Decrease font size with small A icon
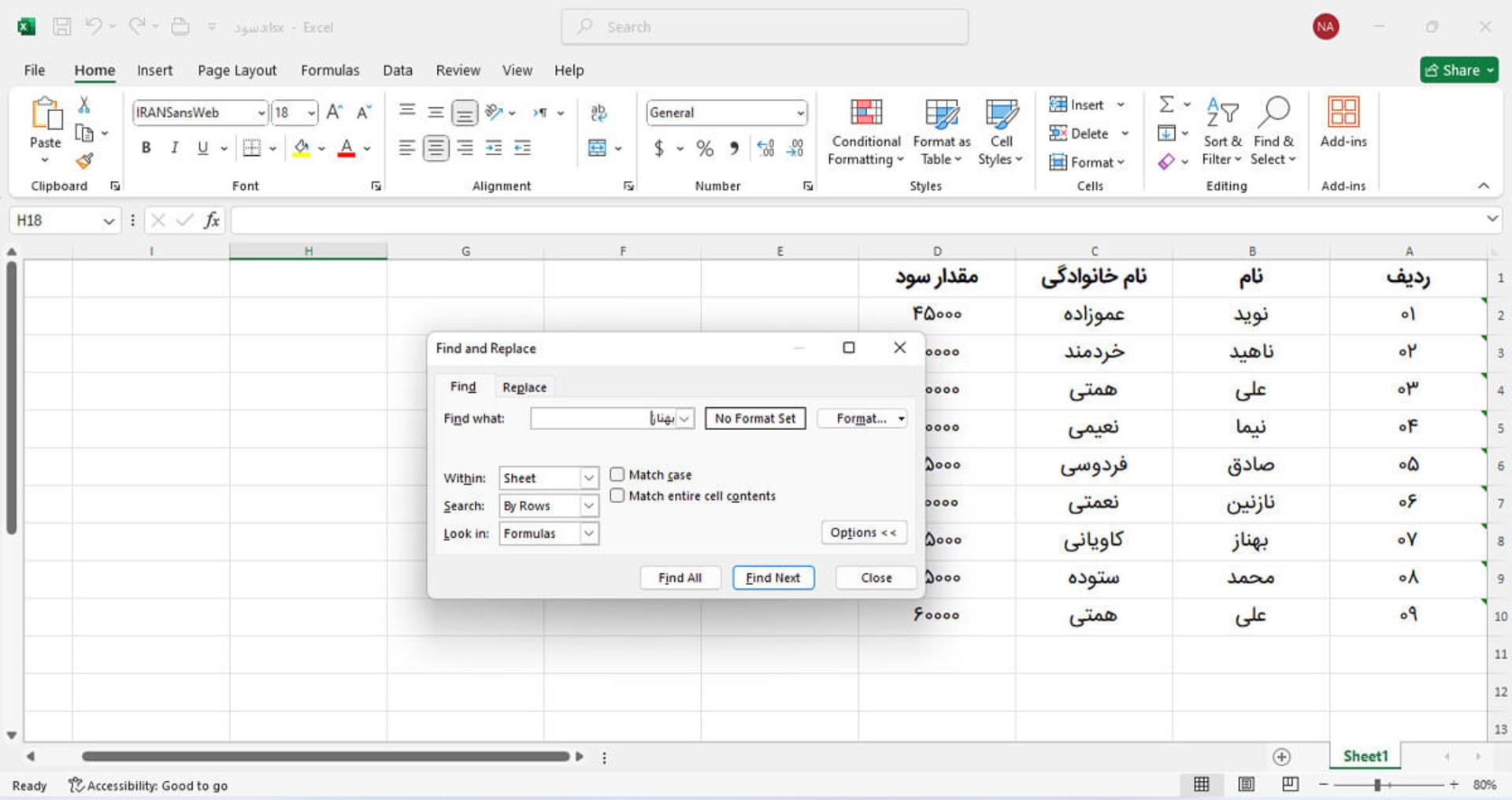1512x800 pixels. coord(363,113)
